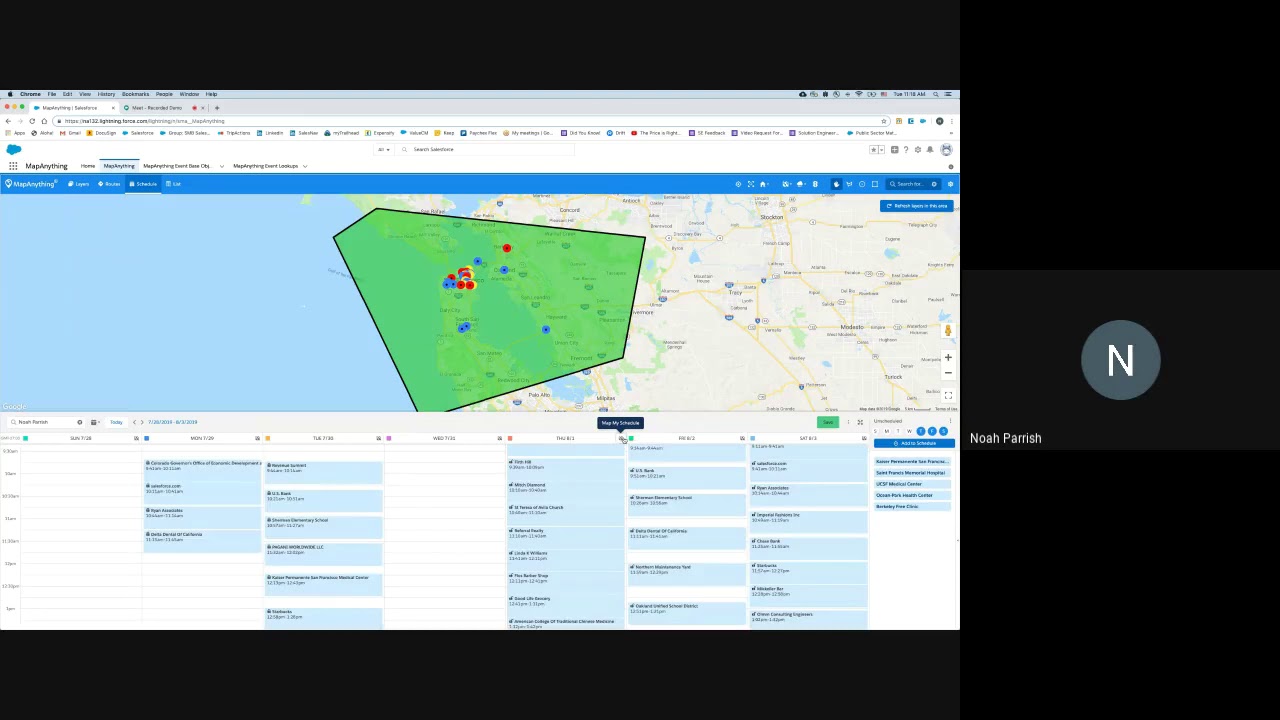1280x720 pixels.
Task: Open the Routes panel in MapAnything
Action: pos(109,184)
